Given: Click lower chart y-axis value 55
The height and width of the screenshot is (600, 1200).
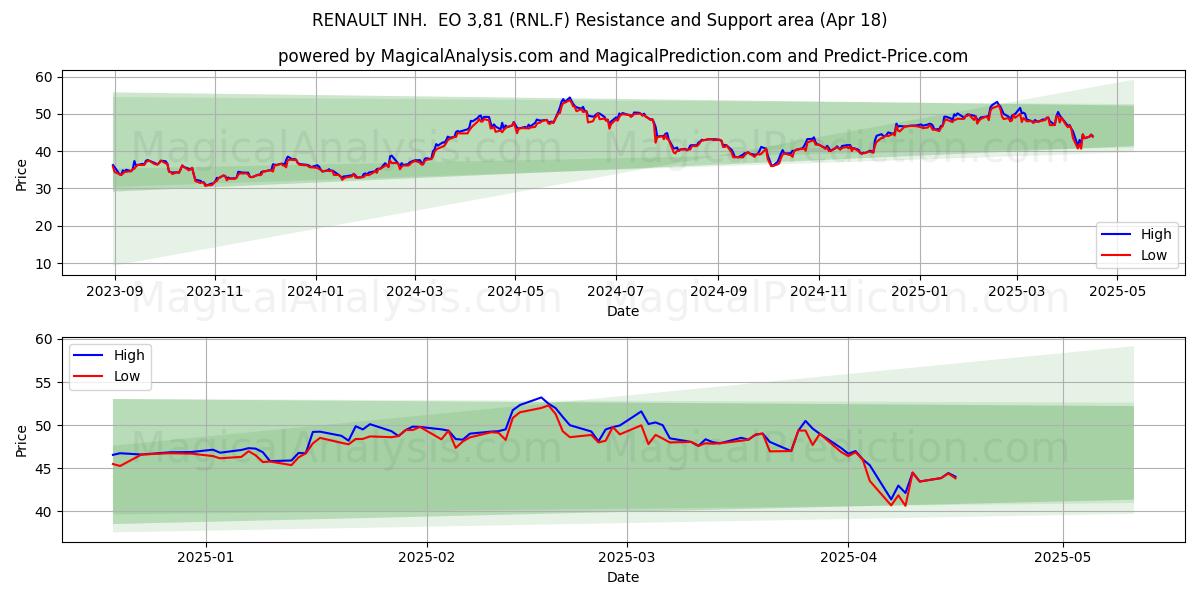Looking at the screenshot, I should pyautogui.click(x=44, y=383).
